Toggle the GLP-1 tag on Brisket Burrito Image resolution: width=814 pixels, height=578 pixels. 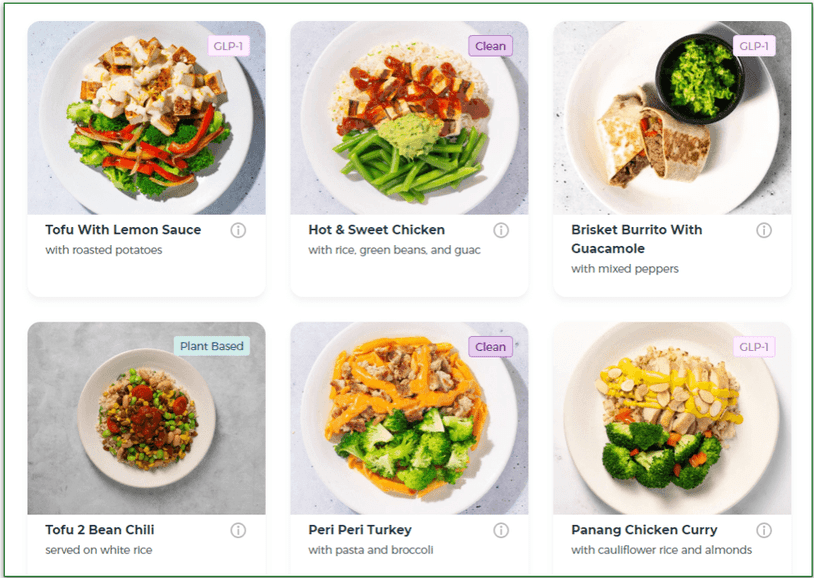tap(755, 46)
